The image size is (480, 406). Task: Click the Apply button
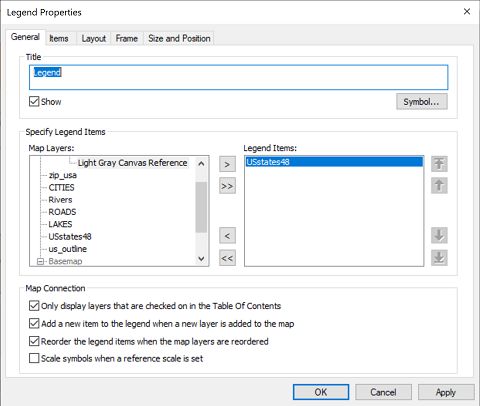(x=446, y=392)
